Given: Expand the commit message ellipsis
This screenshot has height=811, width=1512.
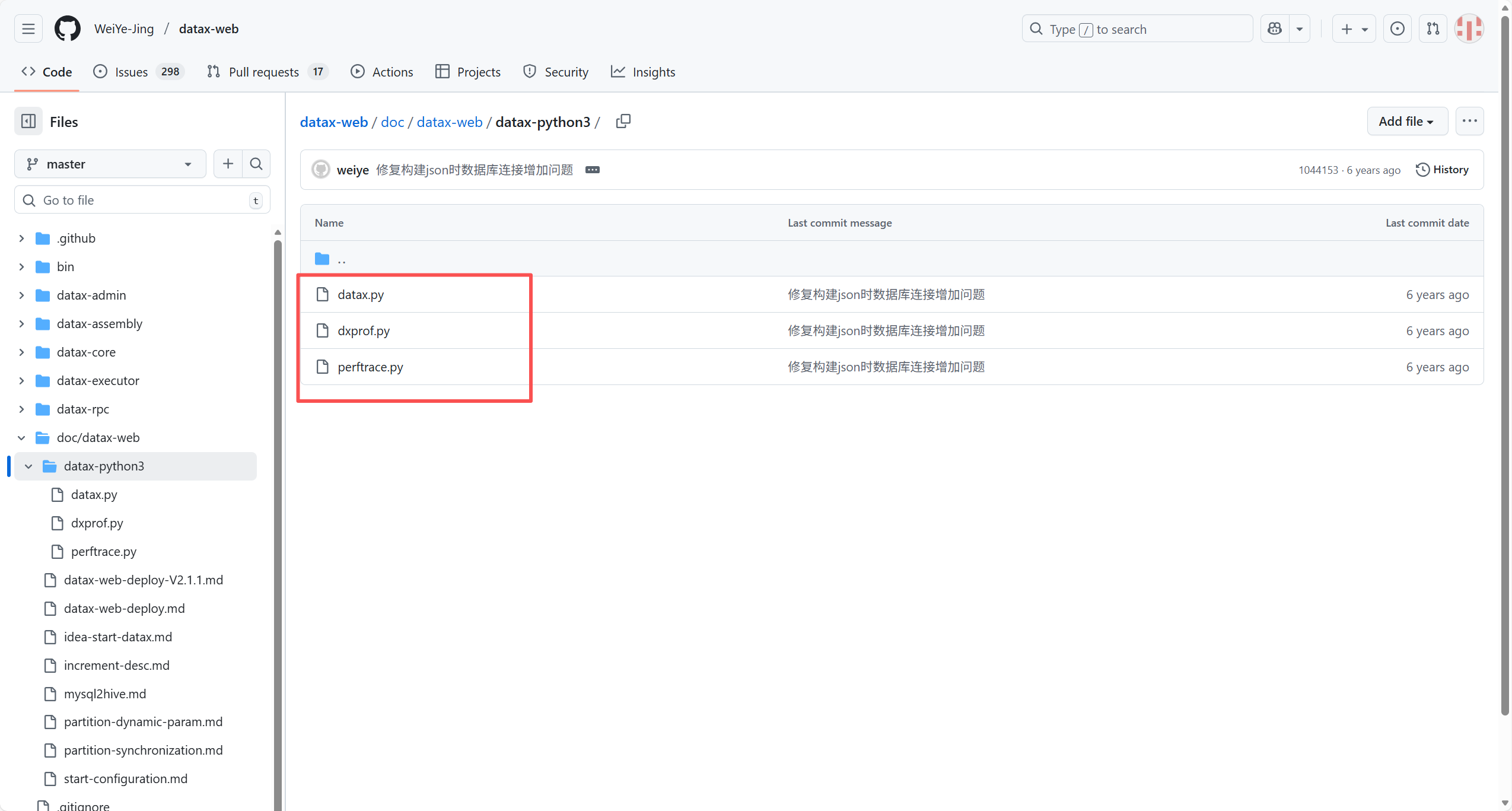Looking at the screenshot, I should (592, 170).
